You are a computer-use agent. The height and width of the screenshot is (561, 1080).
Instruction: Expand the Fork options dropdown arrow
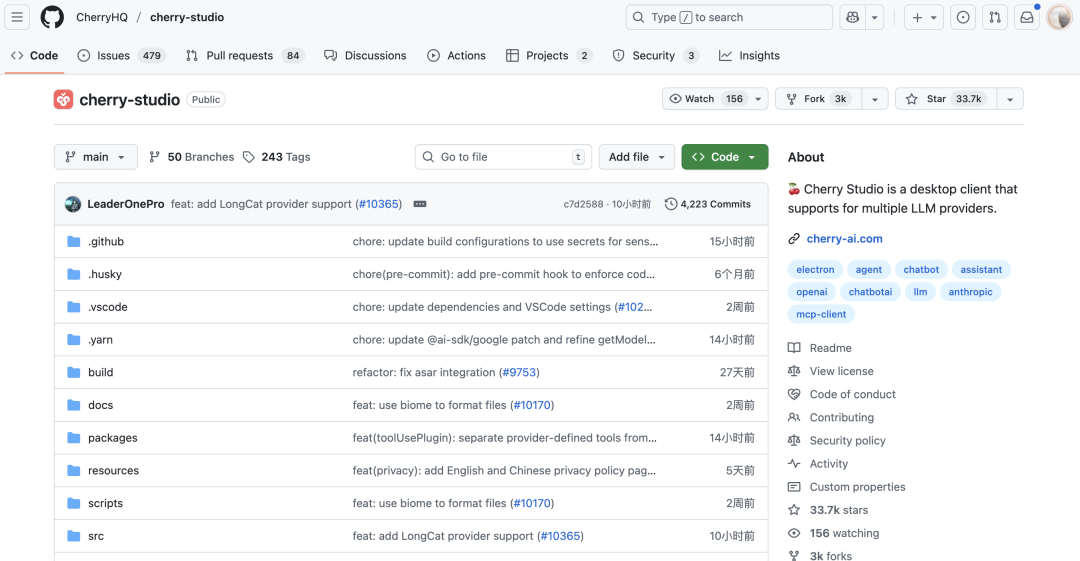[x=875, y=99]
